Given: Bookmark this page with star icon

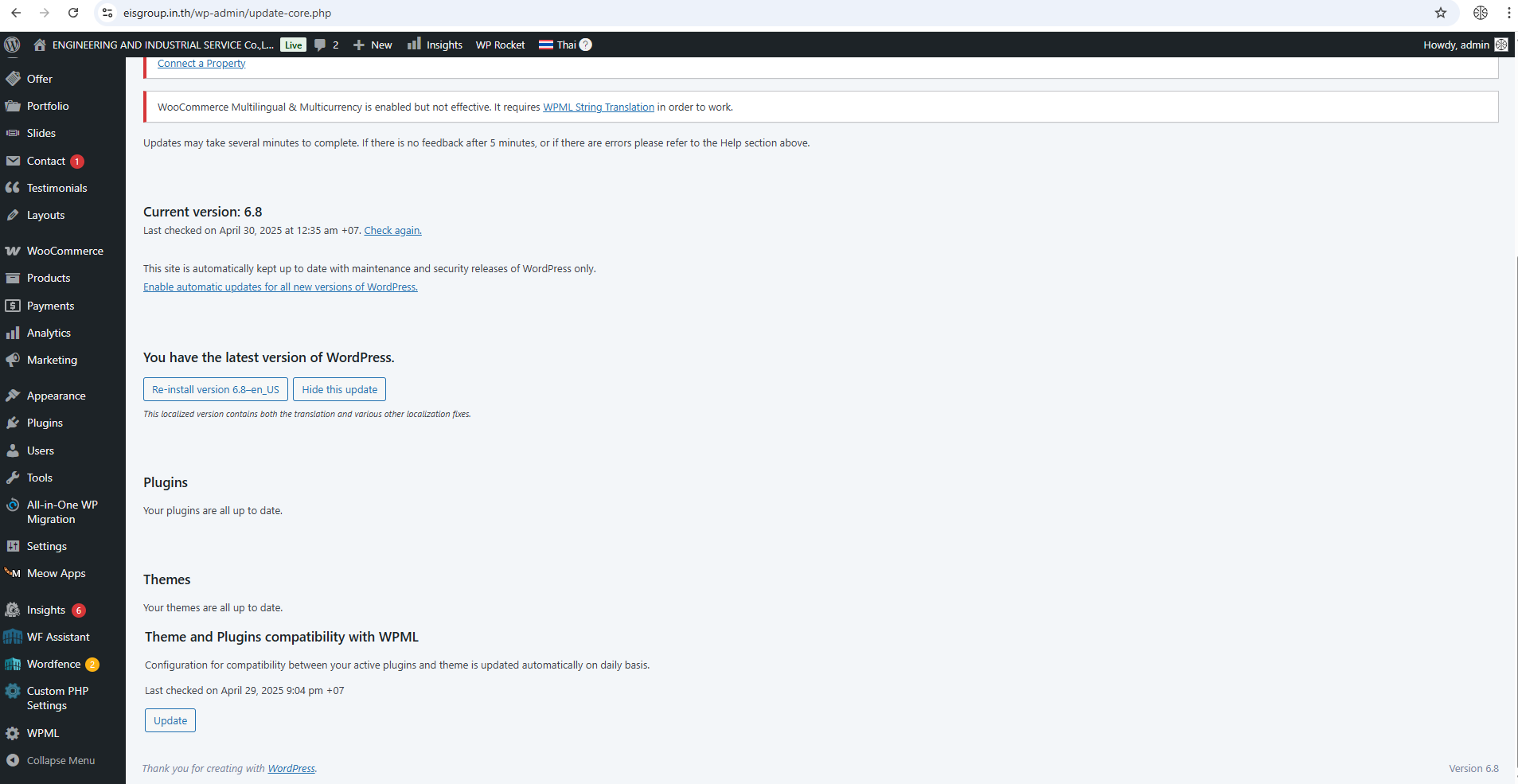Looking at the screenshot, I should pos(1440,13).
